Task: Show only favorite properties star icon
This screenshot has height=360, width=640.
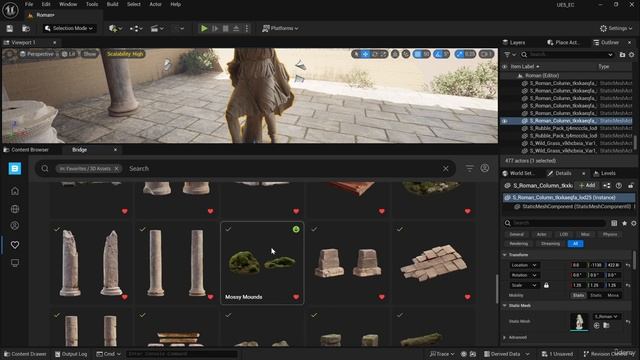Action: (x=624, y=223)
